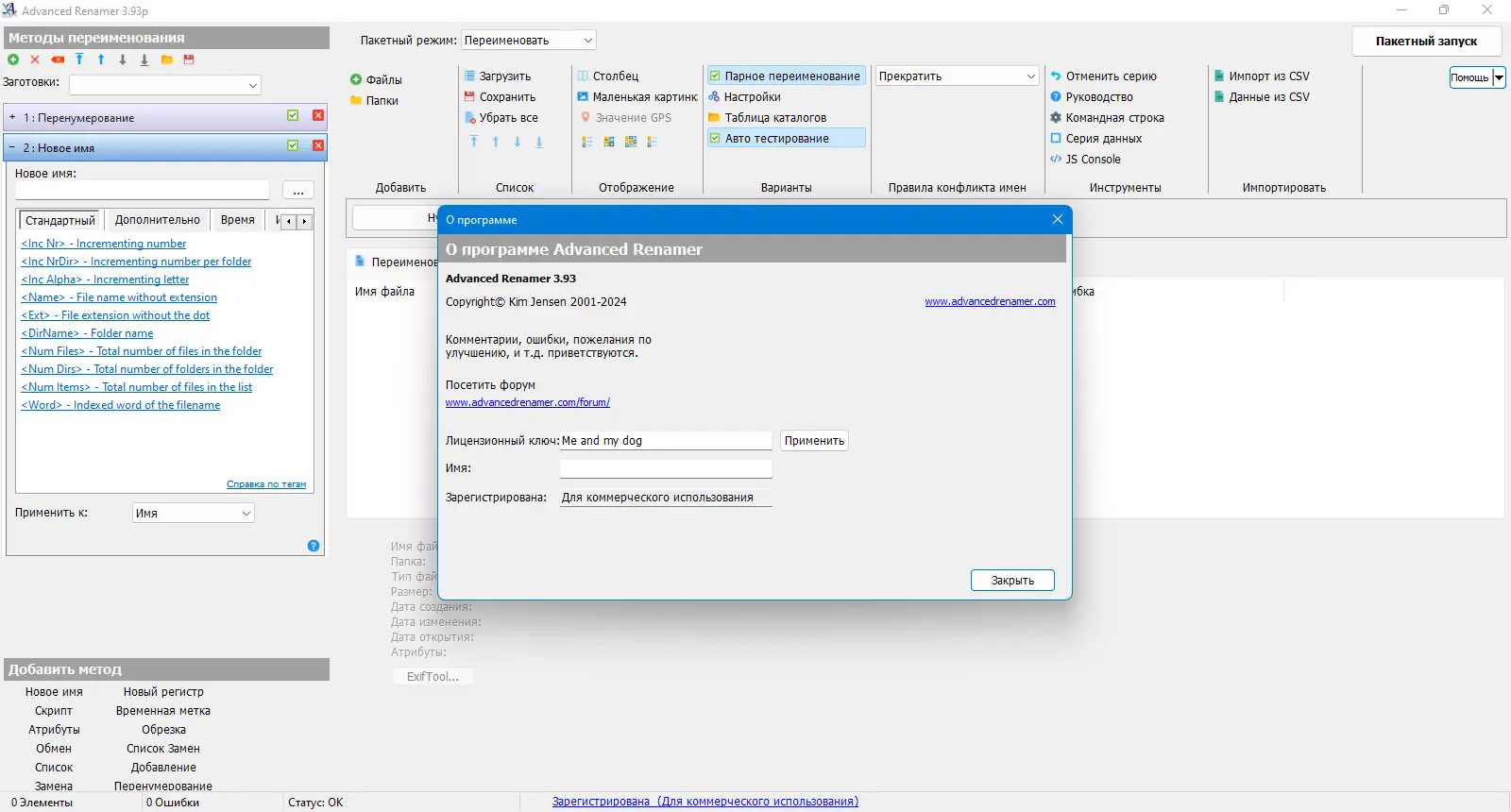Click the Новое имя text field
The width and height of the screenshot is (1511, 812).
pos(143,191)
